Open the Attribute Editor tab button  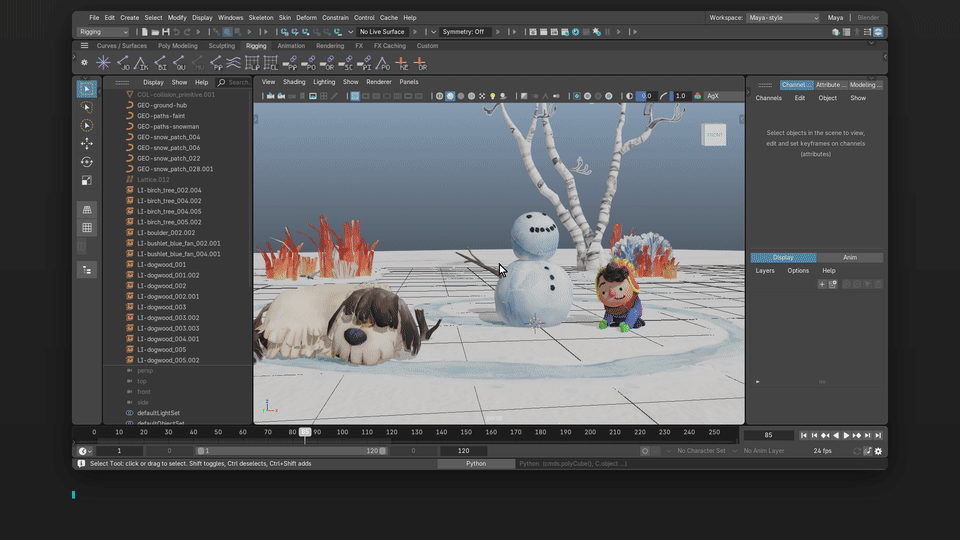coord(831,85)
